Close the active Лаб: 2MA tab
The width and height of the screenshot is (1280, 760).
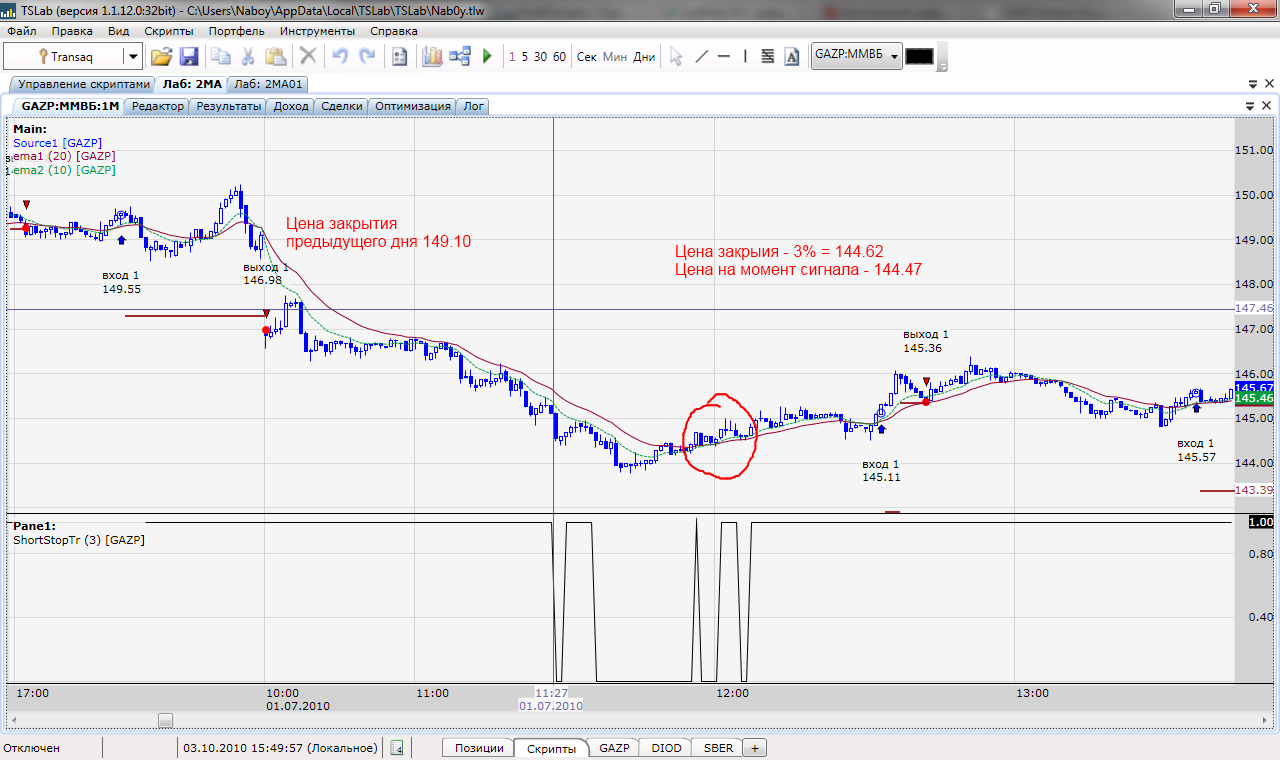coord(1267,84)
